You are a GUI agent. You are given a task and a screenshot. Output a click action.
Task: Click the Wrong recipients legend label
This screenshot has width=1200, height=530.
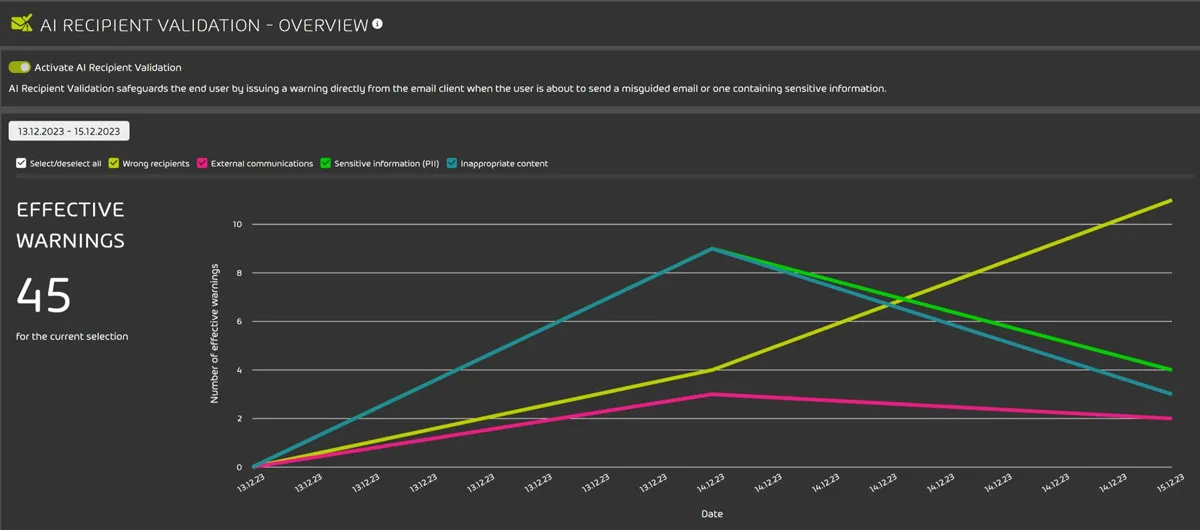[x=156, y=163]
